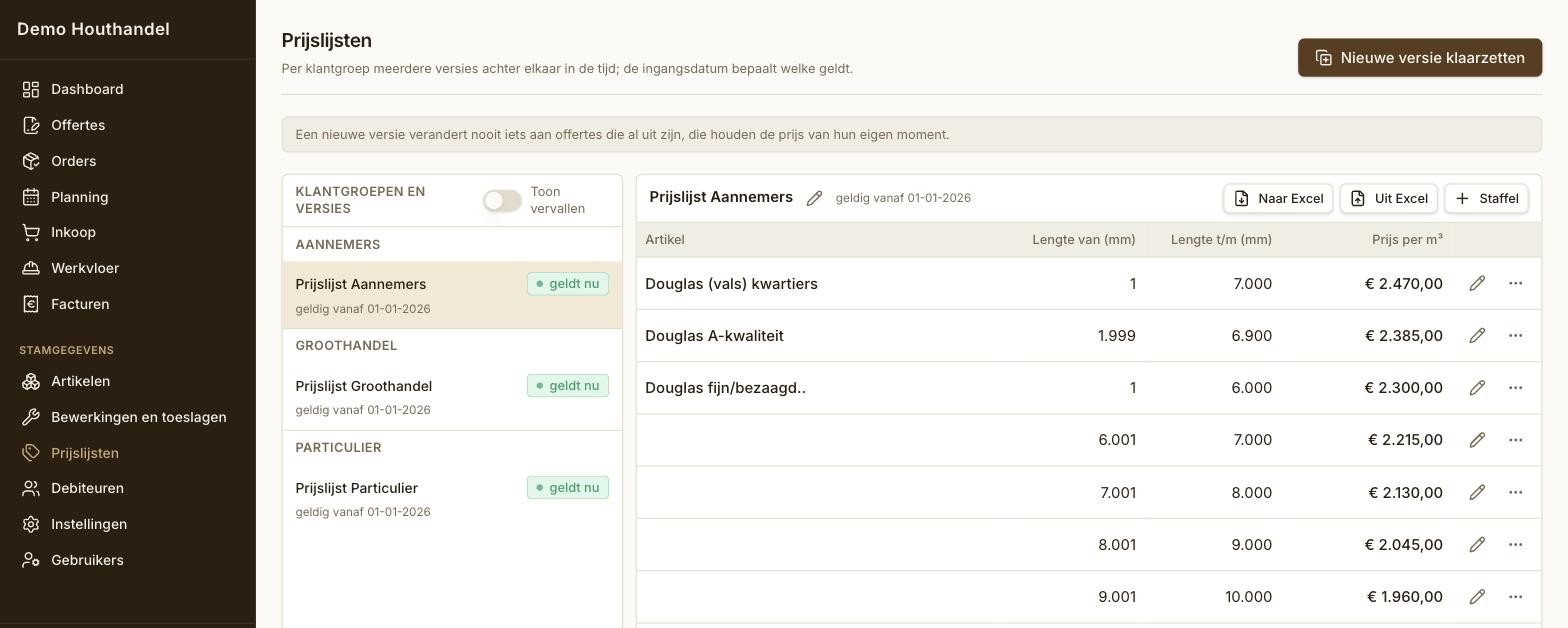The height and width of the screenshot is (628, 1568).
Task: Click the 10.000 length value
Action: click(x=1248, y=597)
